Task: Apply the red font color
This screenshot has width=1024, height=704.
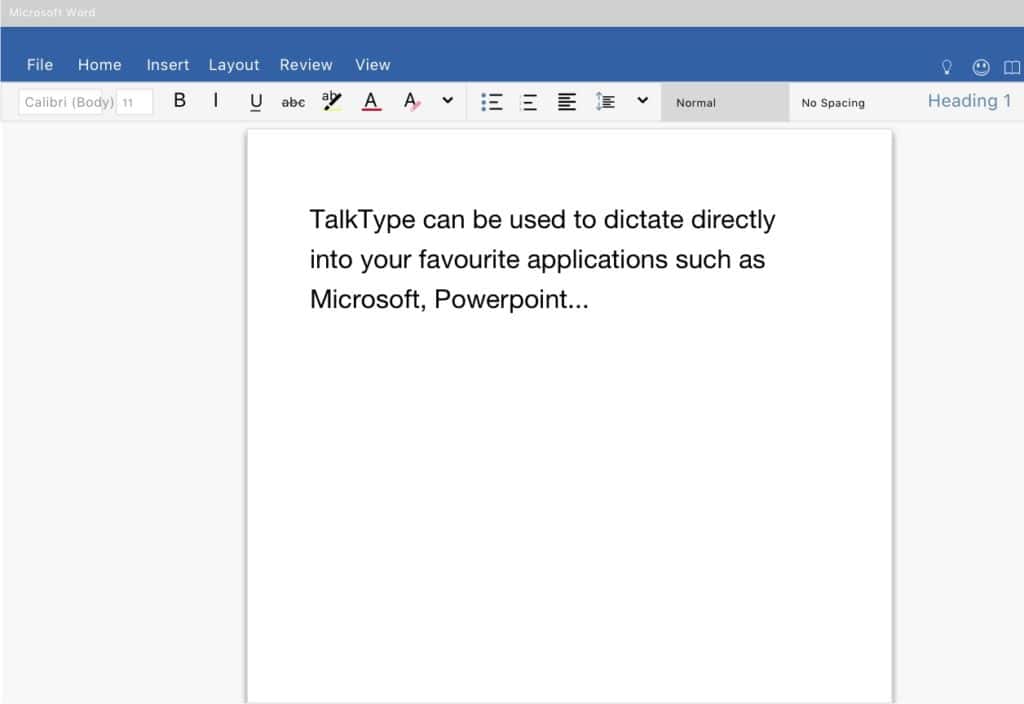Action: [x=371, y=101]
